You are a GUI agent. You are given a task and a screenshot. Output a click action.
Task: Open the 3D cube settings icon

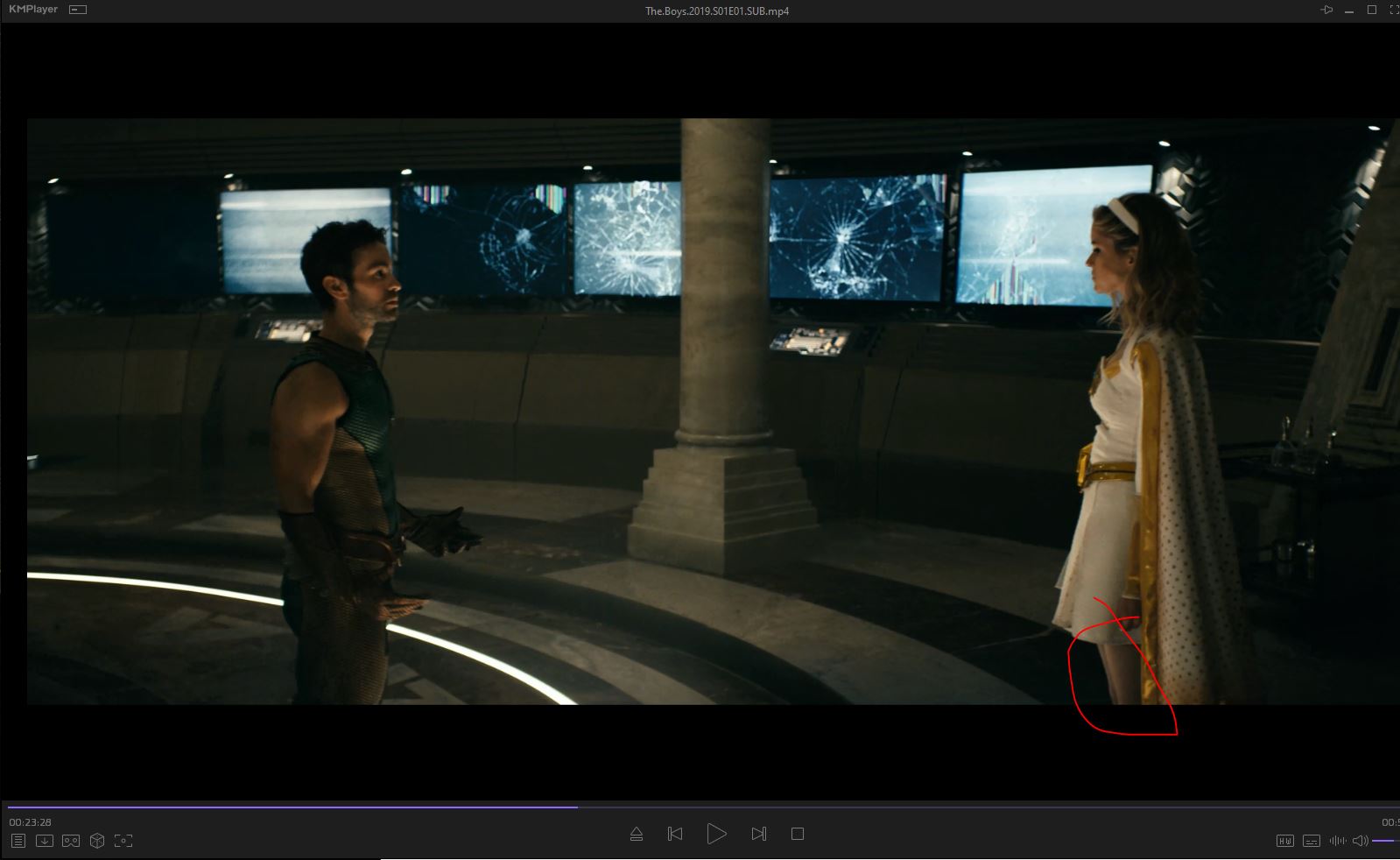pos(97,841)
